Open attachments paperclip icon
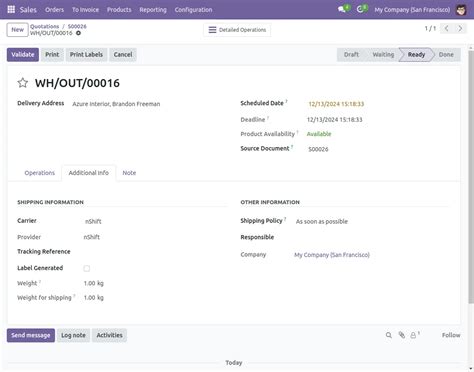 (x=402, y=335)
